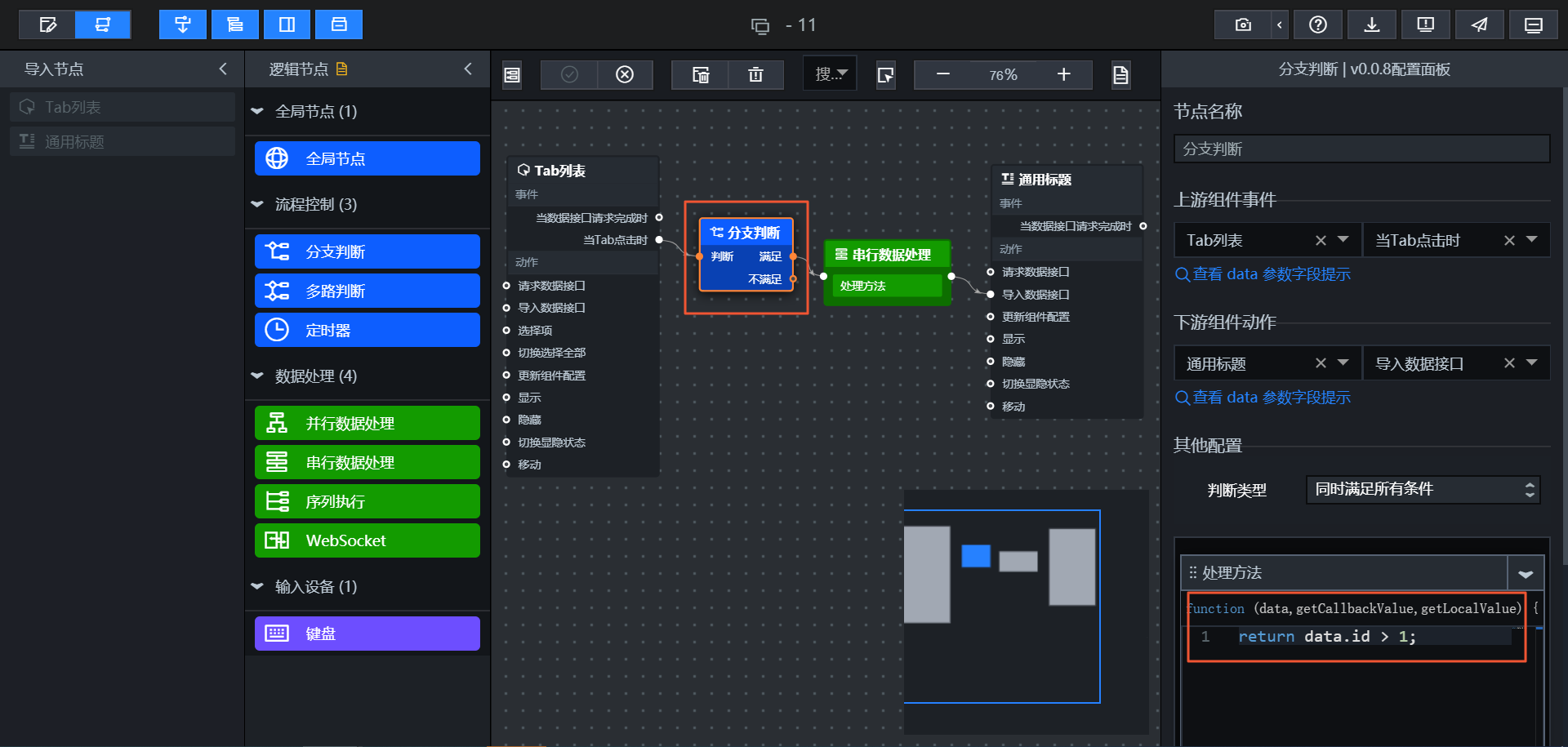
Task: Zoom in with the plus button
Action: click(x=1063, y=74)
